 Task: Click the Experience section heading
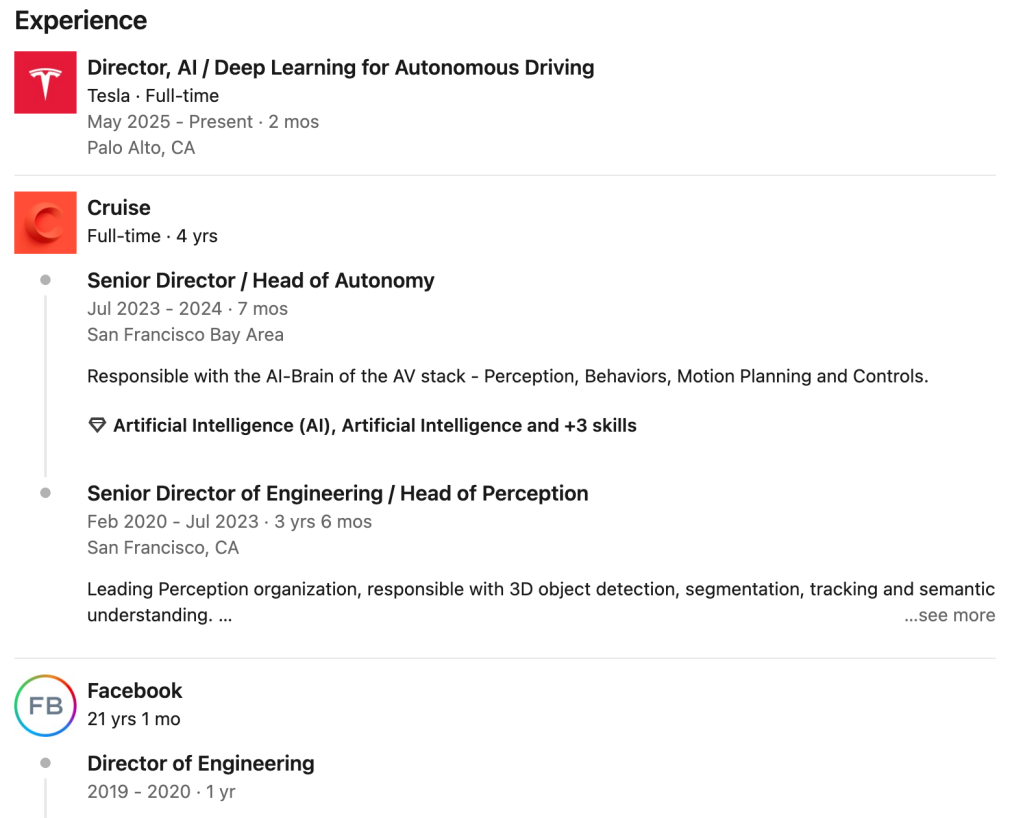(x=81, y=20)
